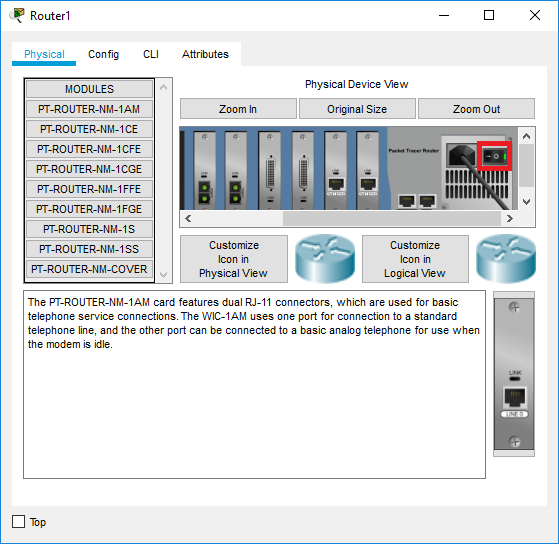The width and height of the screenshot is (559, 544).
Task: Click the module description text box
Action: [255, 384]
